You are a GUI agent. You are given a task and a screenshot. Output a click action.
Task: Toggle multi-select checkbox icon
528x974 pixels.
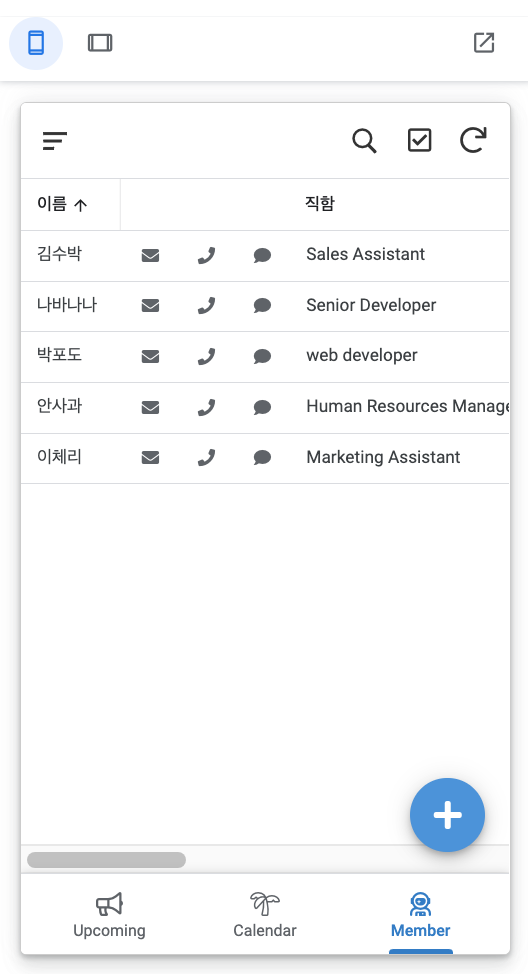click(x=419, y=140)
